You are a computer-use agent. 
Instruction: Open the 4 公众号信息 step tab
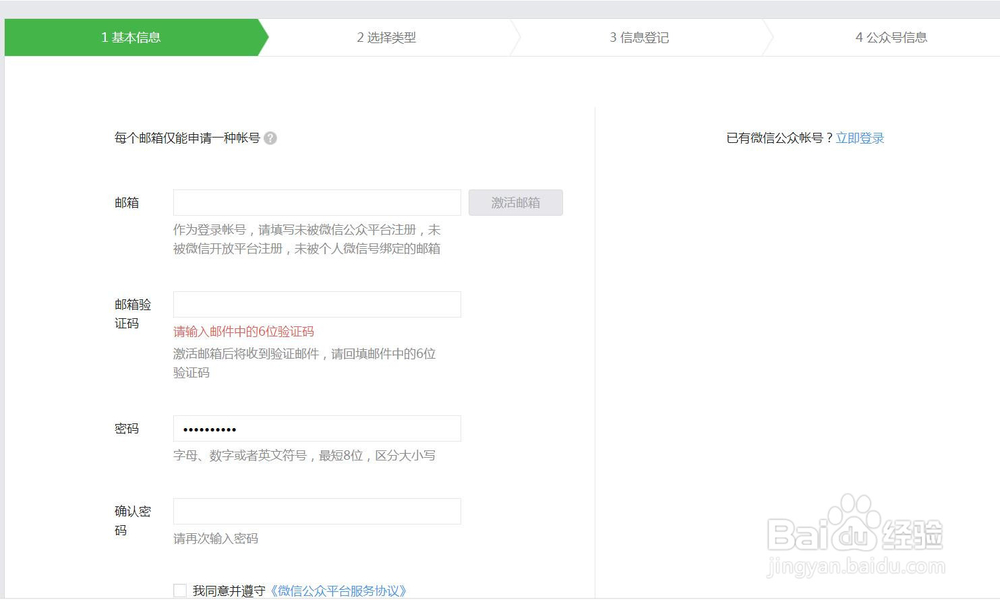[x=890, y=36]
